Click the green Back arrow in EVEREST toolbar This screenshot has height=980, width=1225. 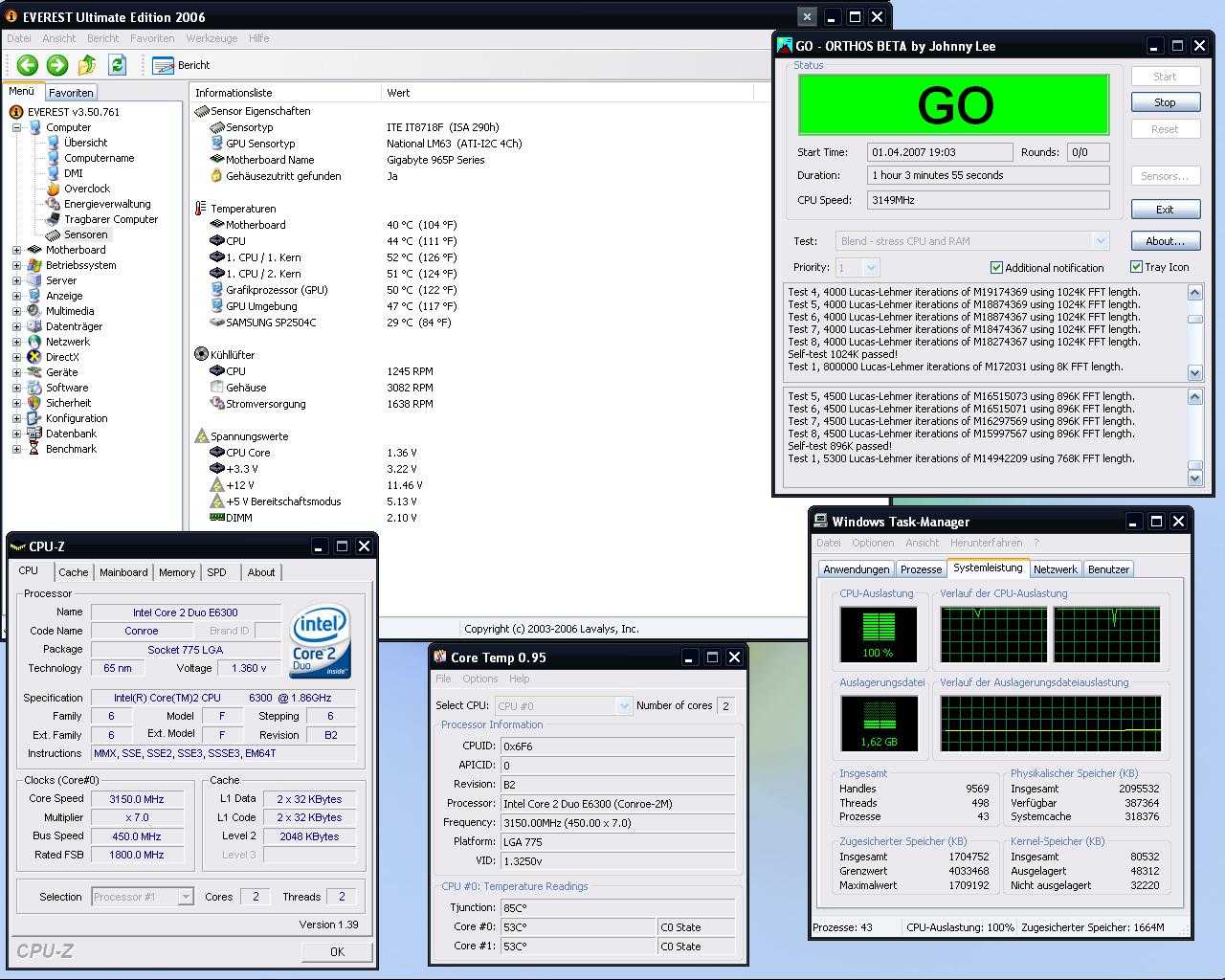(x=28, y=65)
